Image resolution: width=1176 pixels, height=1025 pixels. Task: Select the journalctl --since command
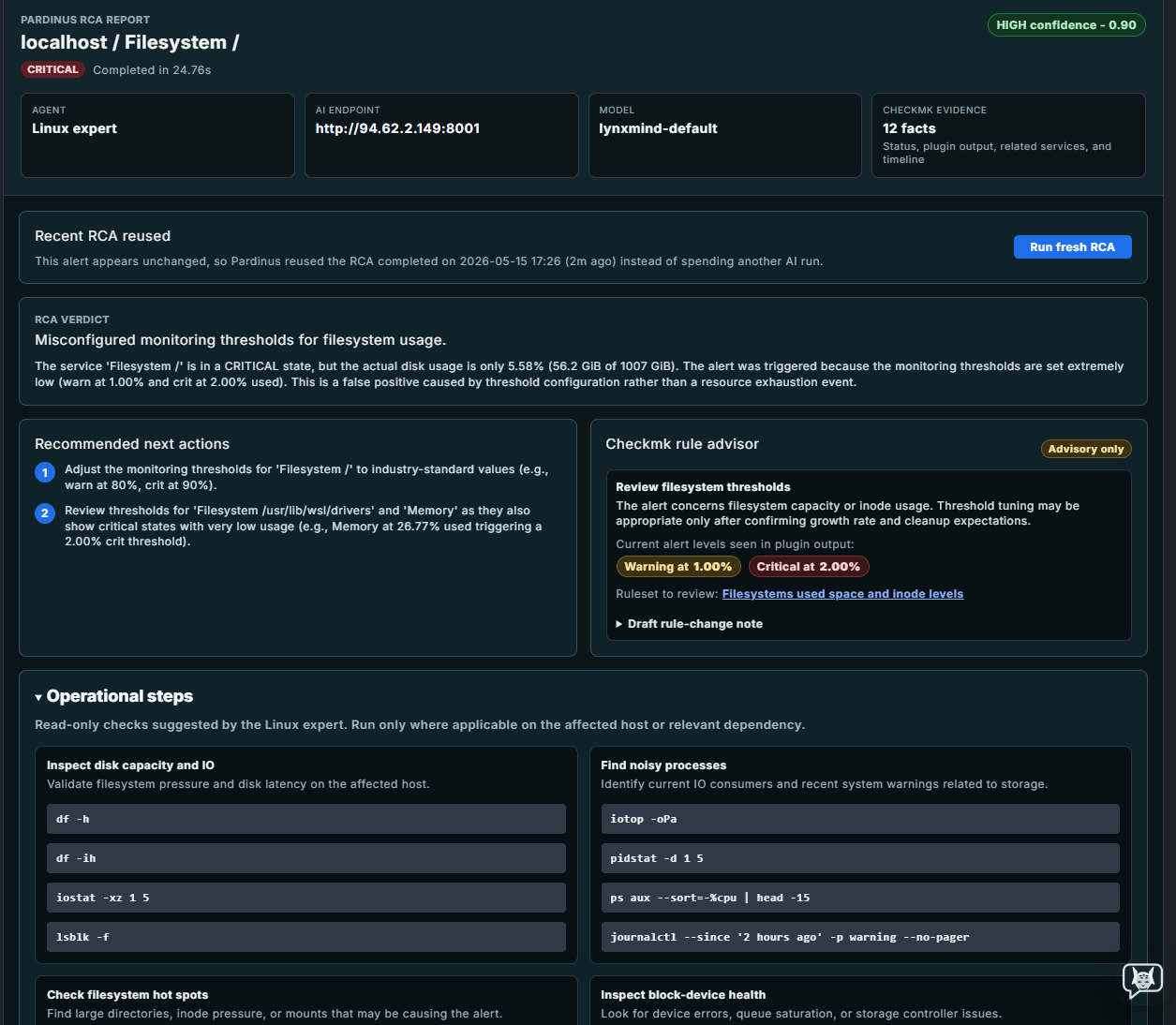[x=860, y=937]
